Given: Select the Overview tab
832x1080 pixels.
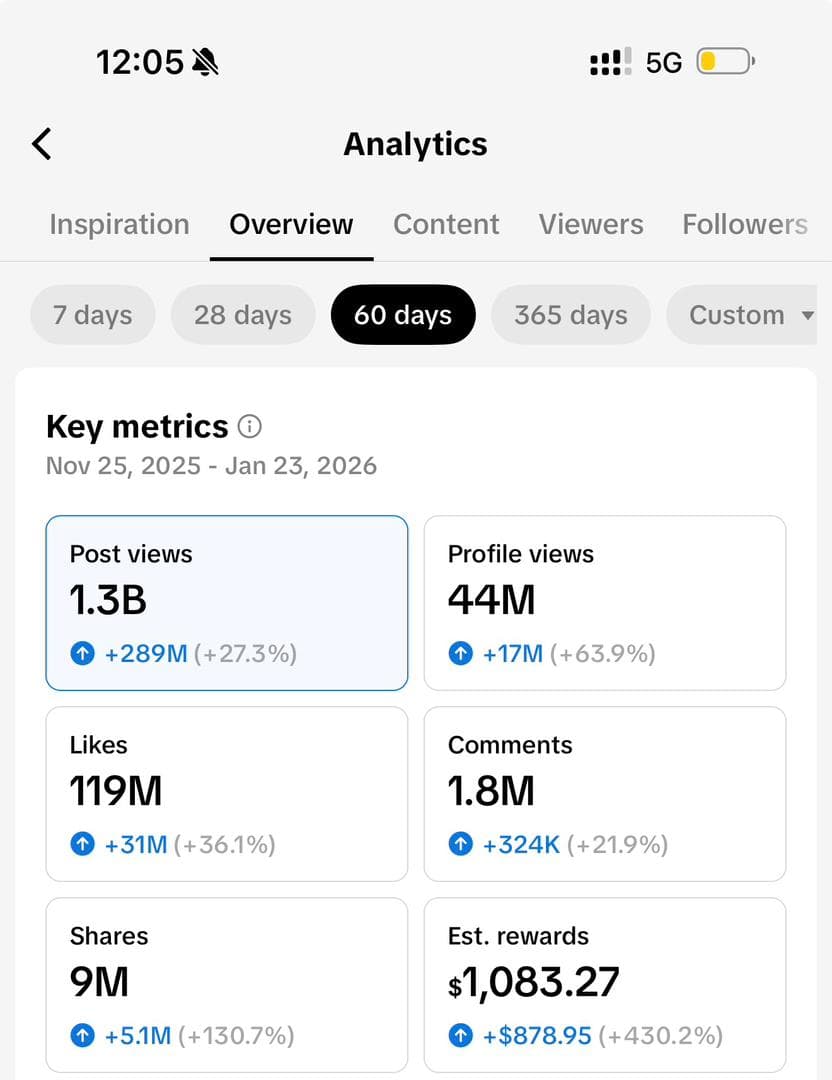Looking at the screenshot, I should tap(291, 225).
